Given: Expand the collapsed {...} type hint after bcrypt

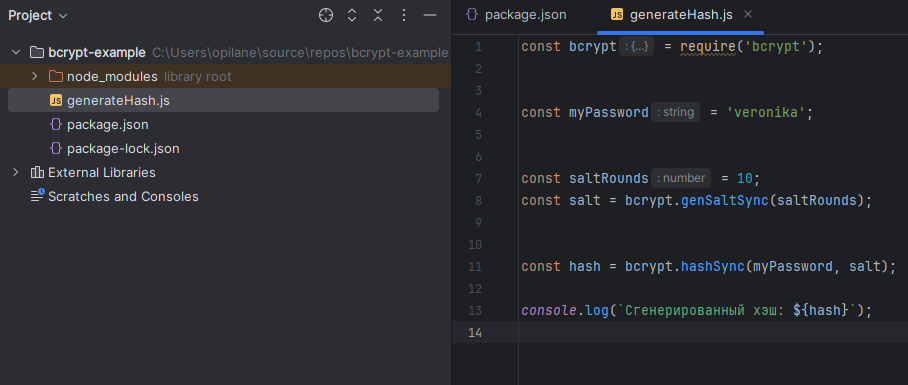Looking at the screenshot, I should [636, 46].
